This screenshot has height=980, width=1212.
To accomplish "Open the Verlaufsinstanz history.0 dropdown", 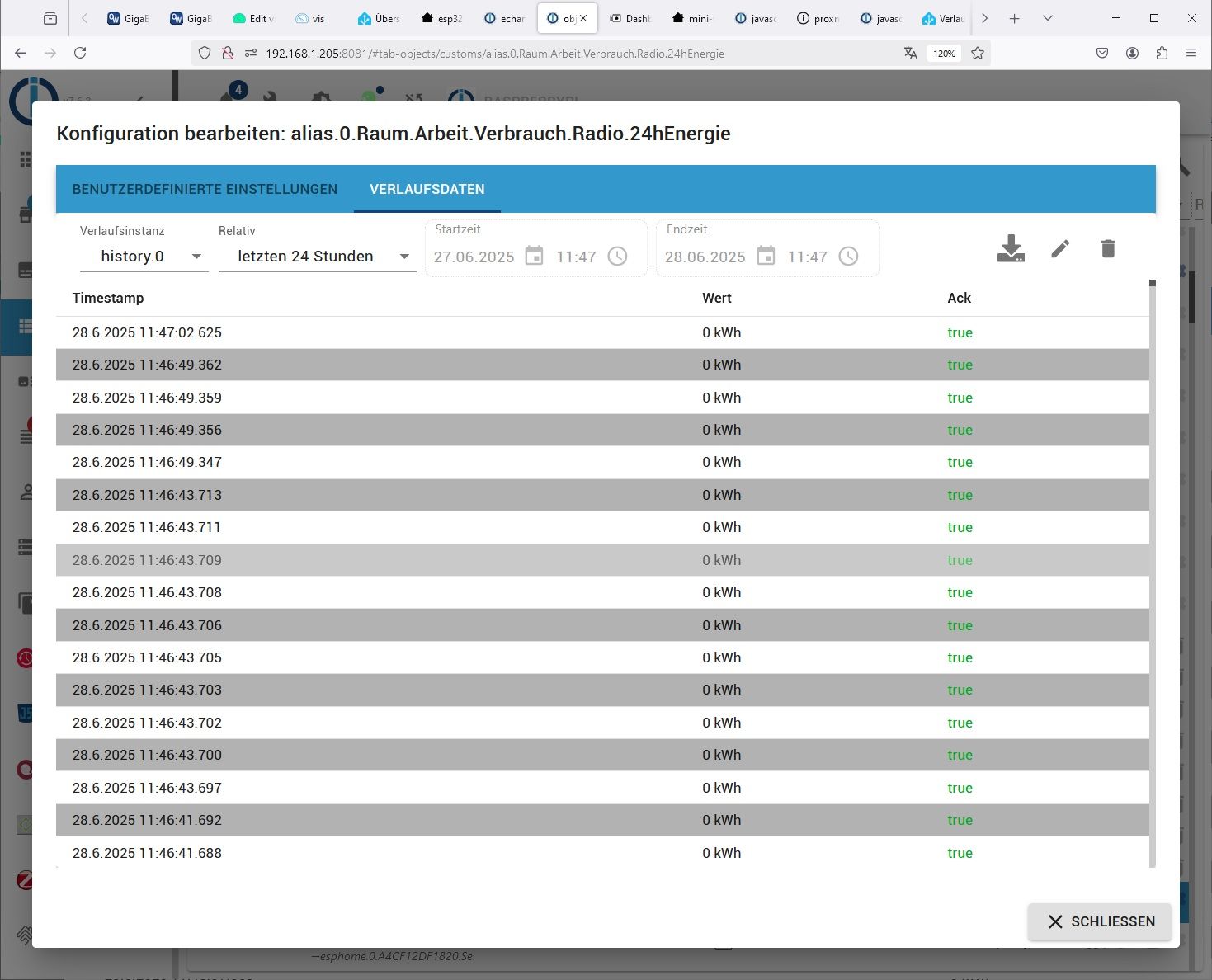I will (144, 257).
